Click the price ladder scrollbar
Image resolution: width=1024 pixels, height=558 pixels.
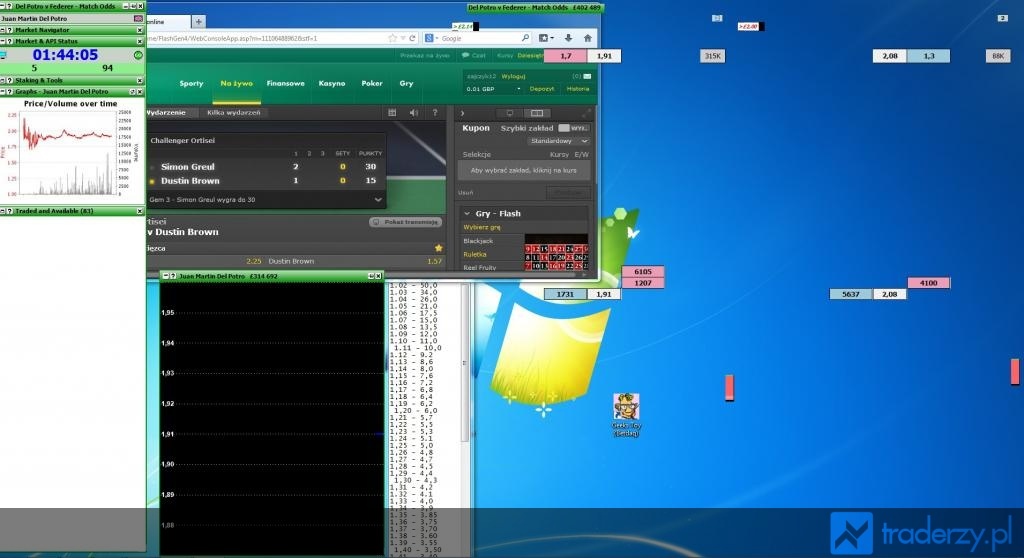point(465,363)
